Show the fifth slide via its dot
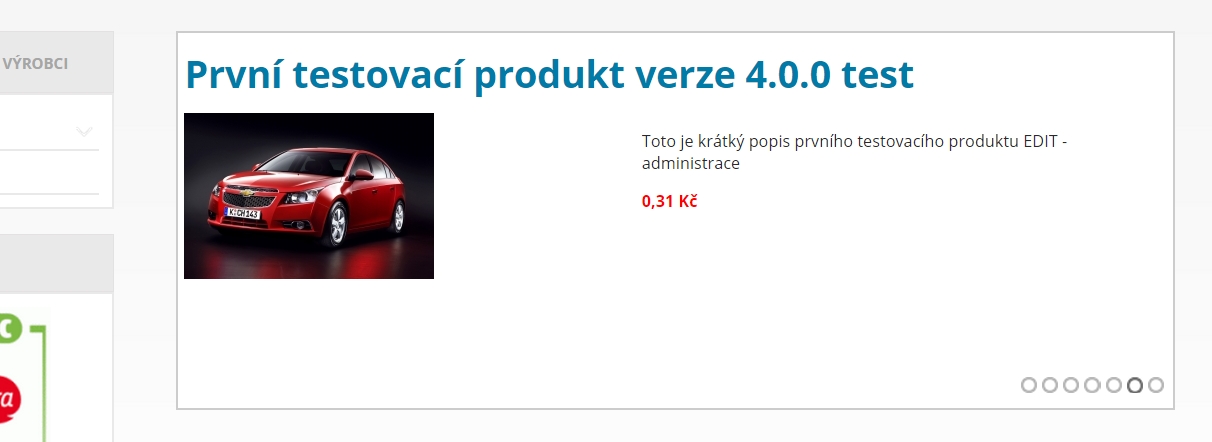The width and height of the screenshot is (1212, 442). 1114,385
